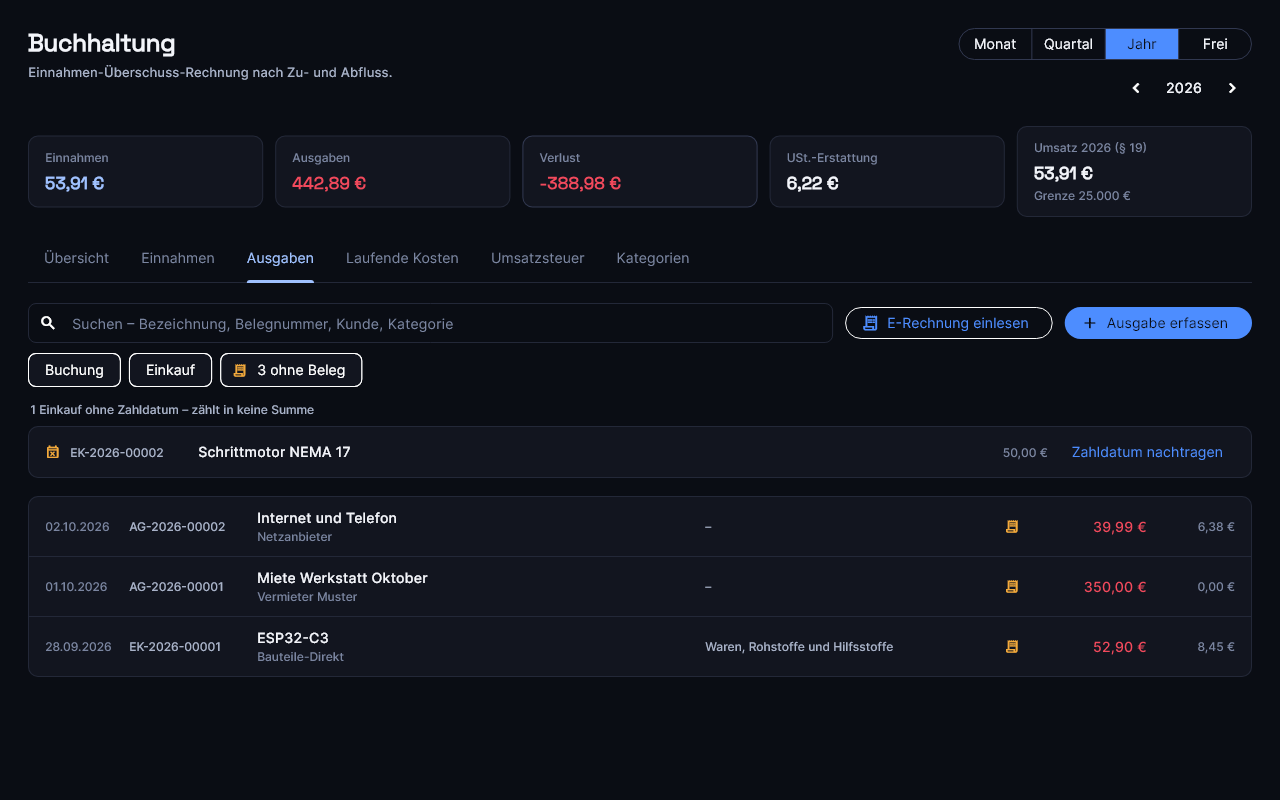Open the Kategorien tab

pos(653,258)
